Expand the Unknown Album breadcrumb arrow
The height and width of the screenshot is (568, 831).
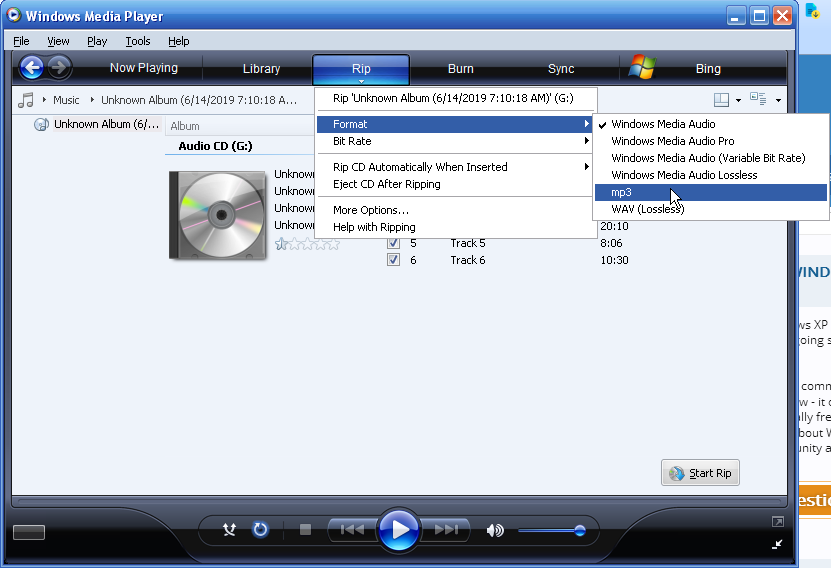pos(92,100)
